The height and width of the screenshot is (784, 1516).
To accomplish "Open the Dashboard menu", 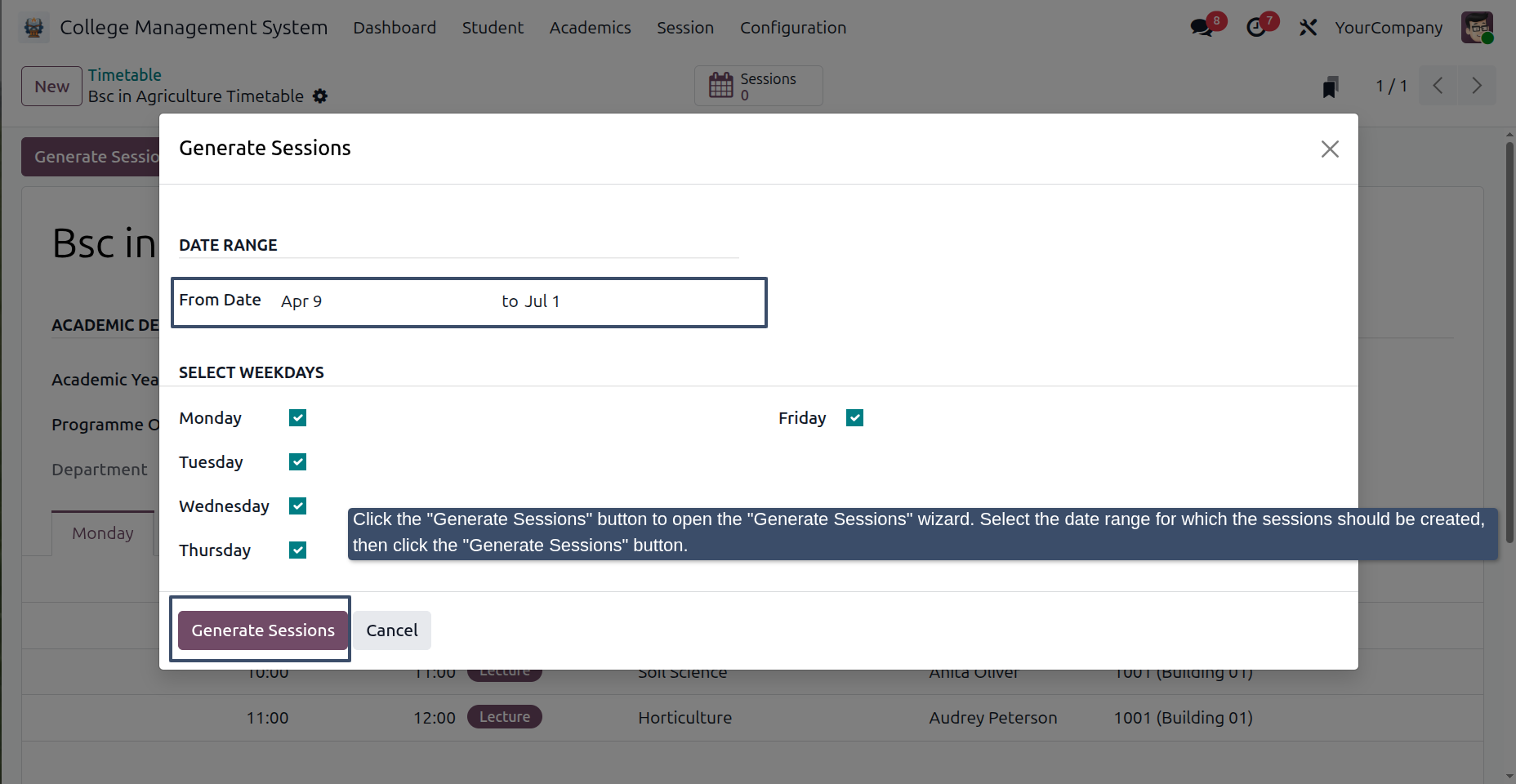I will click(395, 28).
